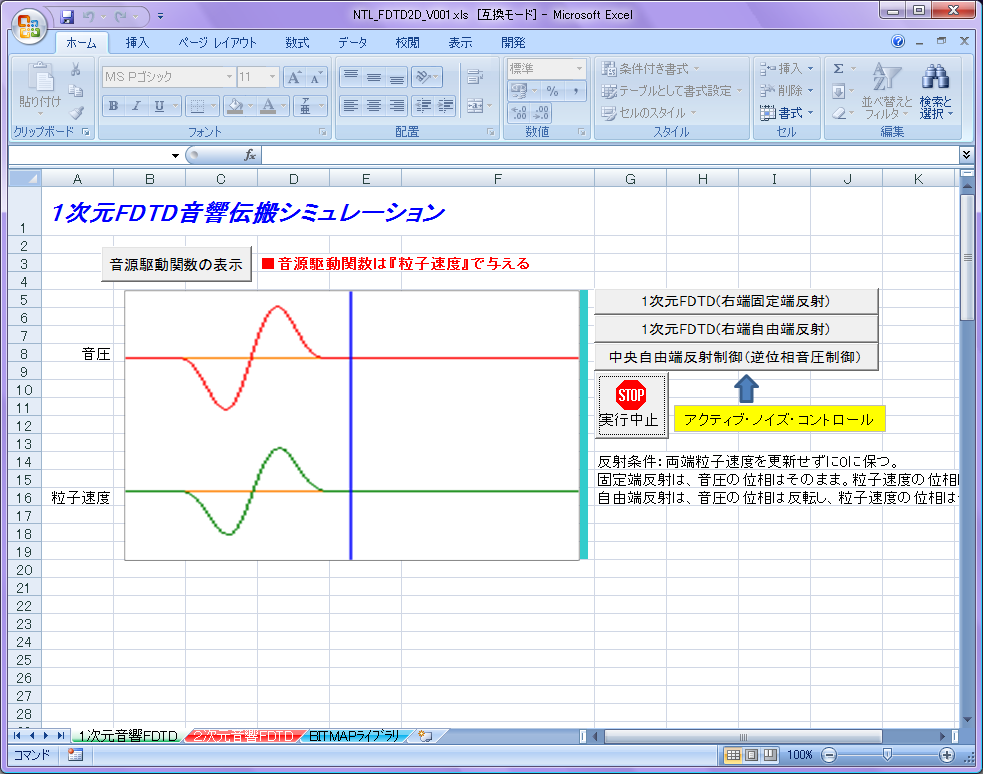Click the insert new worksheet tab icon

tap(426, 736)
